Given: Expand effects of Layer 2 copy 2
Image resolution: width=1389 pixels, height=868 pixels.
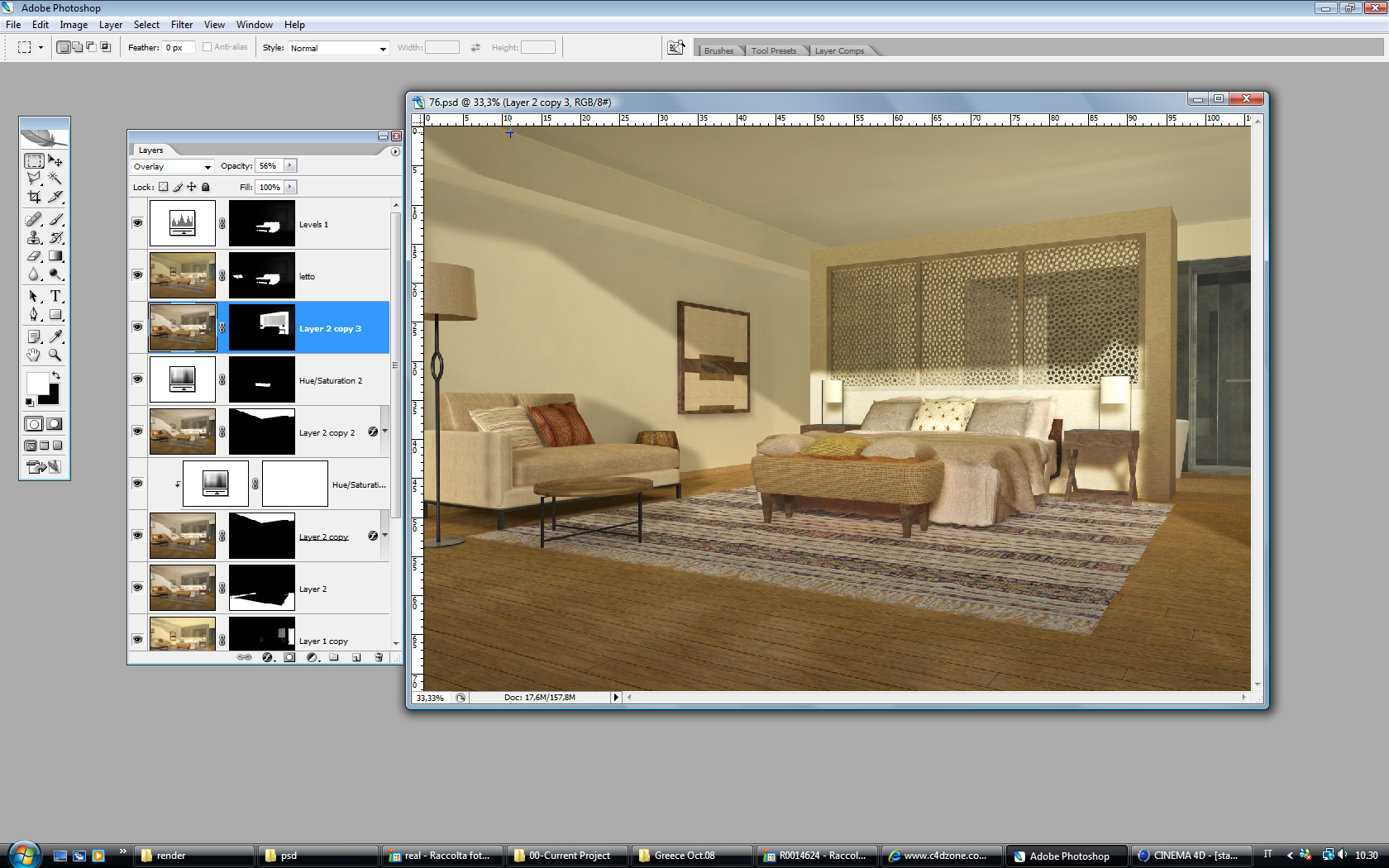Looking at the screenshot, I should point(384,432).
